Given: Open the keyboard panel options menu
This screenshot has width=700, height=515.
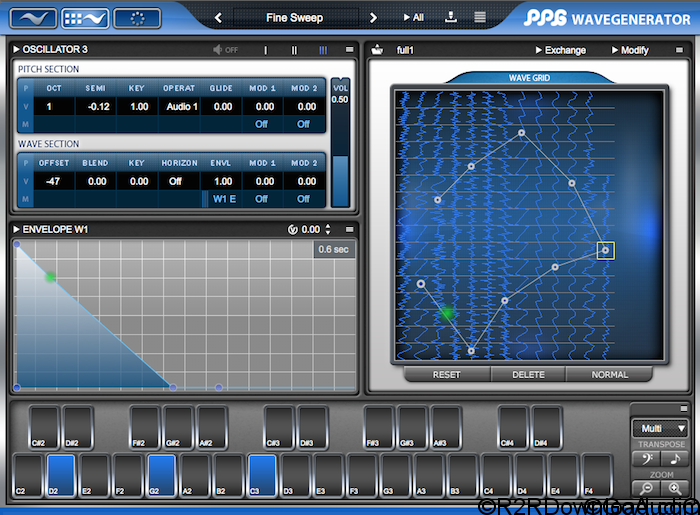Looking at the screenshot, I should pyautogui.click(x=683, y=408).
